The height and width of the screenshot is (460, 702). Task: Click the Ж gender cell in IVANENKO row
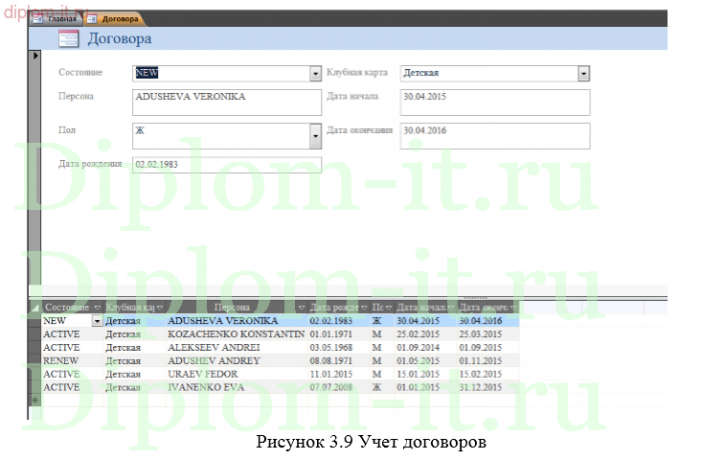pos(381,387)
